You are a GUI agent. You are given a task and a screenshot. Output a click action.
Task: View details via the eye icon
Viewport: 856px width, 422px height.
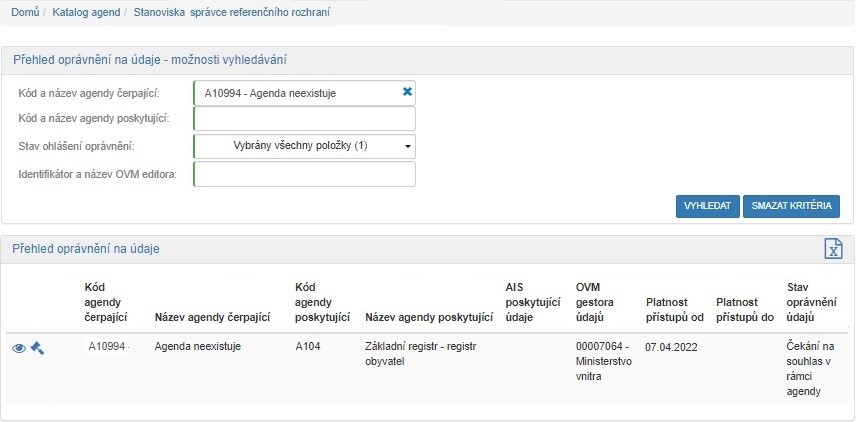pos(19,348)
